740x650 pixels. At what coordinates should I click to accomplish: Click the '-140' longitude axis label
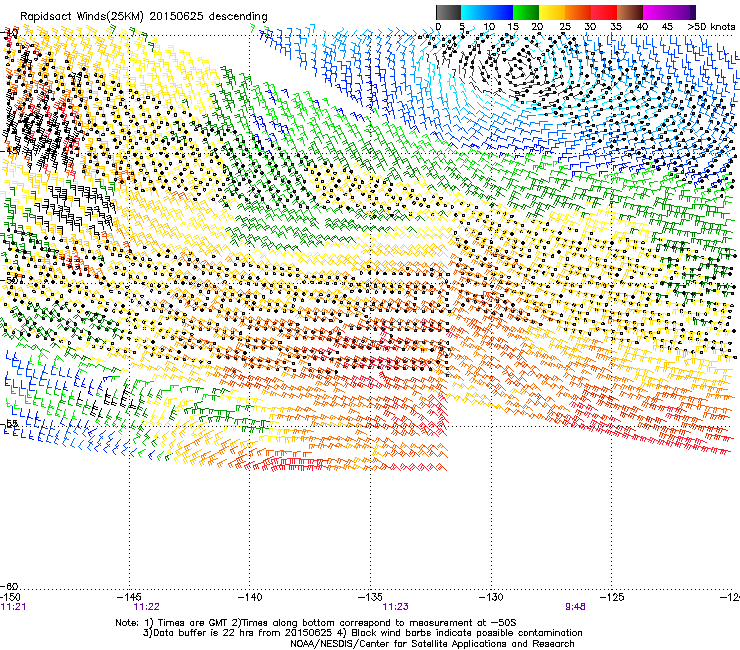tap(249, 597)
